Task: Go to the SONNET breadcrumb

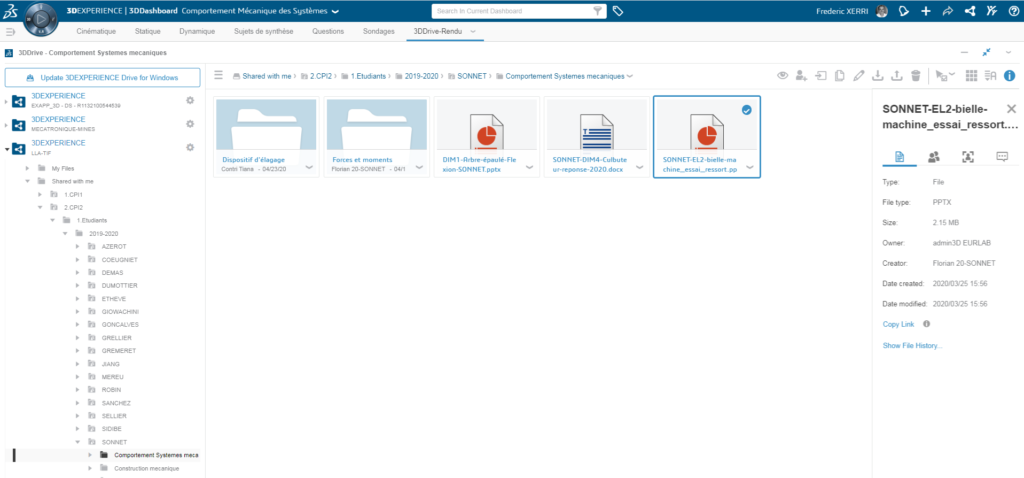Action: coord(472,76)
